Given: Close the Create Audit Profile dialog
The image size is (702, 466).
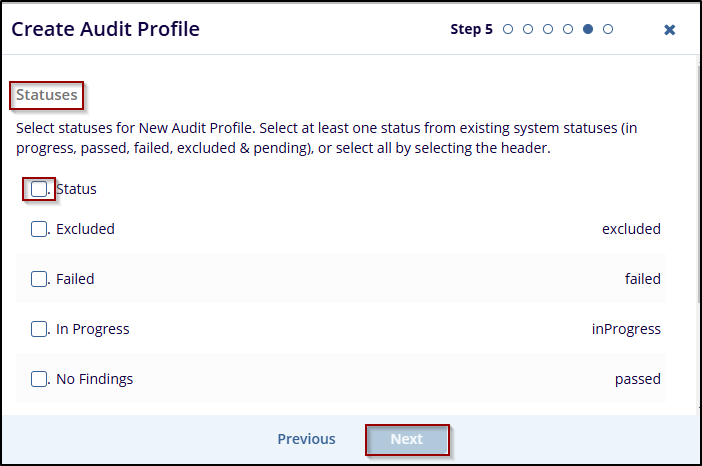Looking at the screenshot, I should (x=670, y=30).
